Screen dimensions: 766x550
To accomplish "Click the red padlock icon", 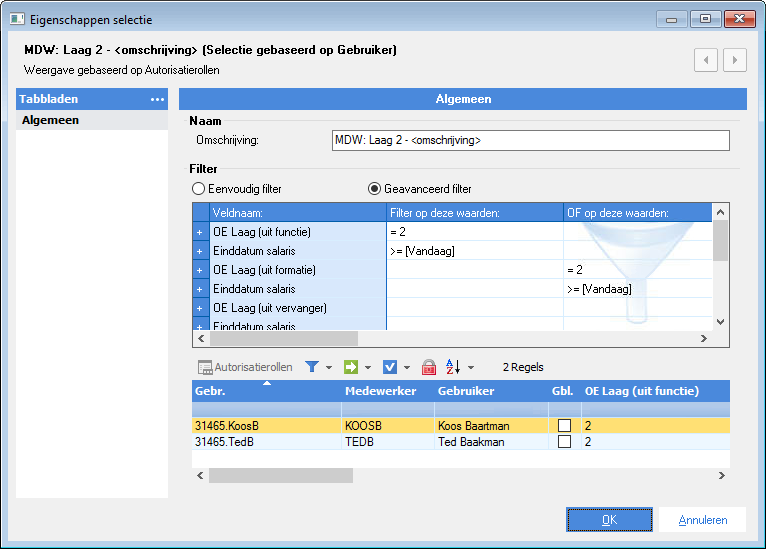I will pos(428,367).
